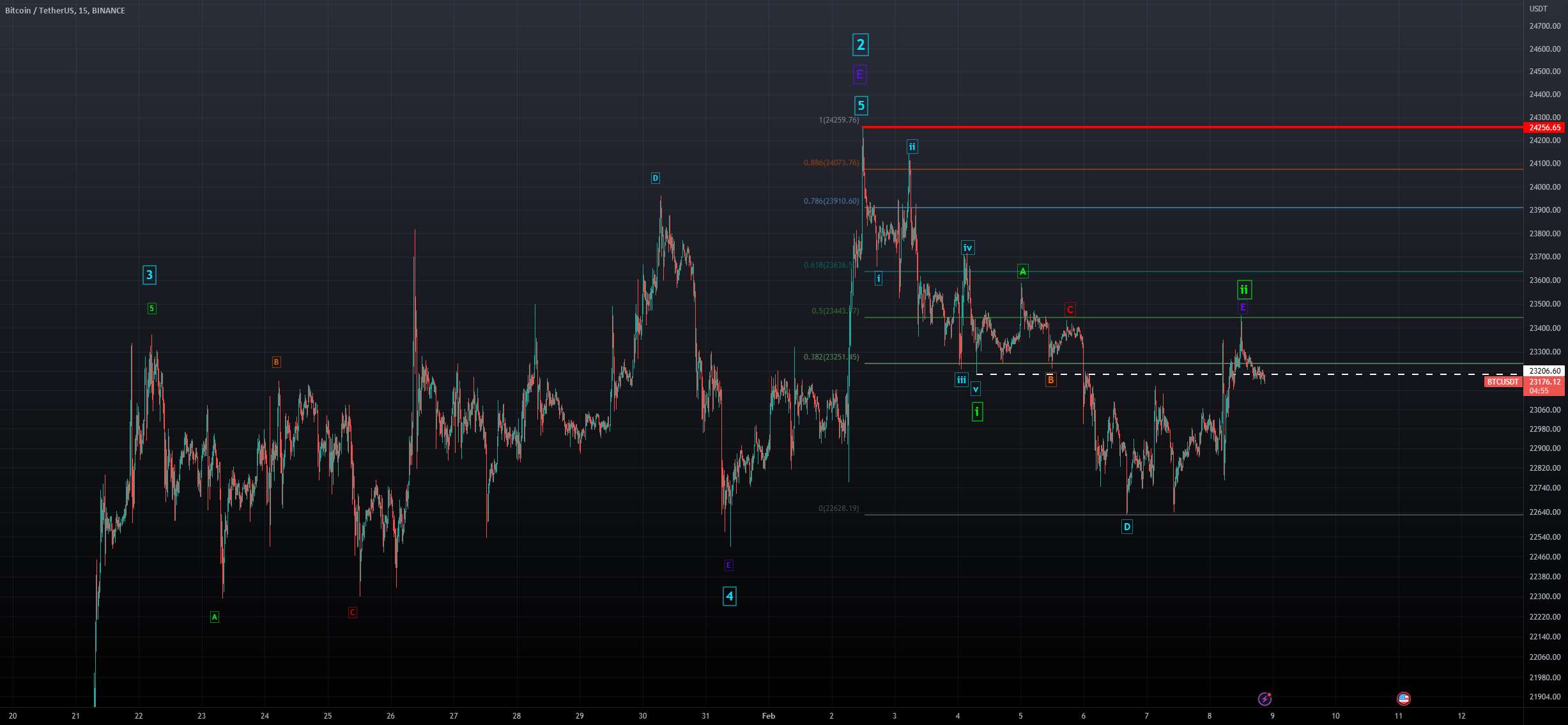Select the cyan wave v label
1568x725 pixels.
tap(976, 388)
